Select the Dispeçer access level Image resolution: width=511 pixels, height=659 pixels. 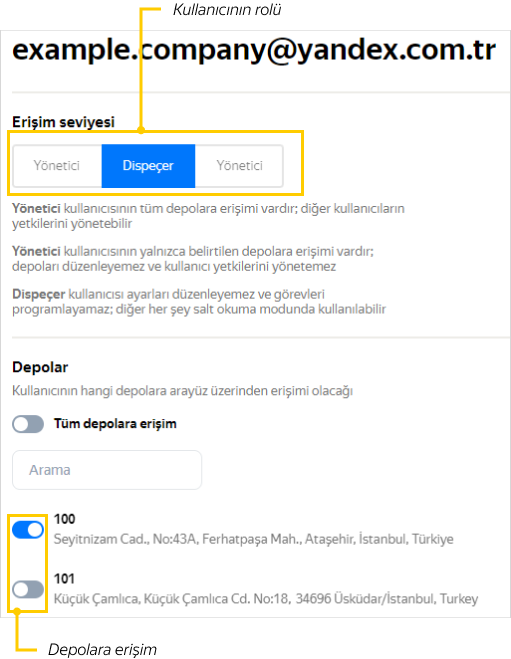coord(148,166)
